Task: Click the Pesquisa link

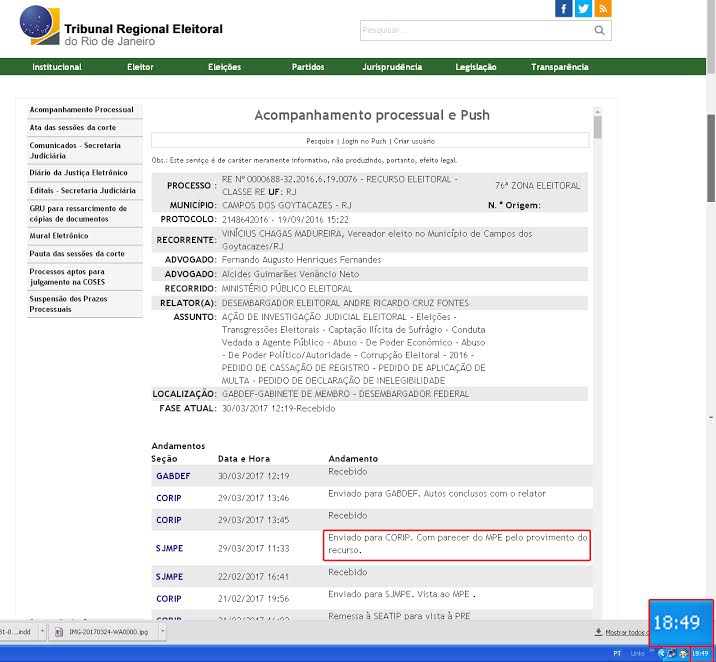Action: (320, 141)
